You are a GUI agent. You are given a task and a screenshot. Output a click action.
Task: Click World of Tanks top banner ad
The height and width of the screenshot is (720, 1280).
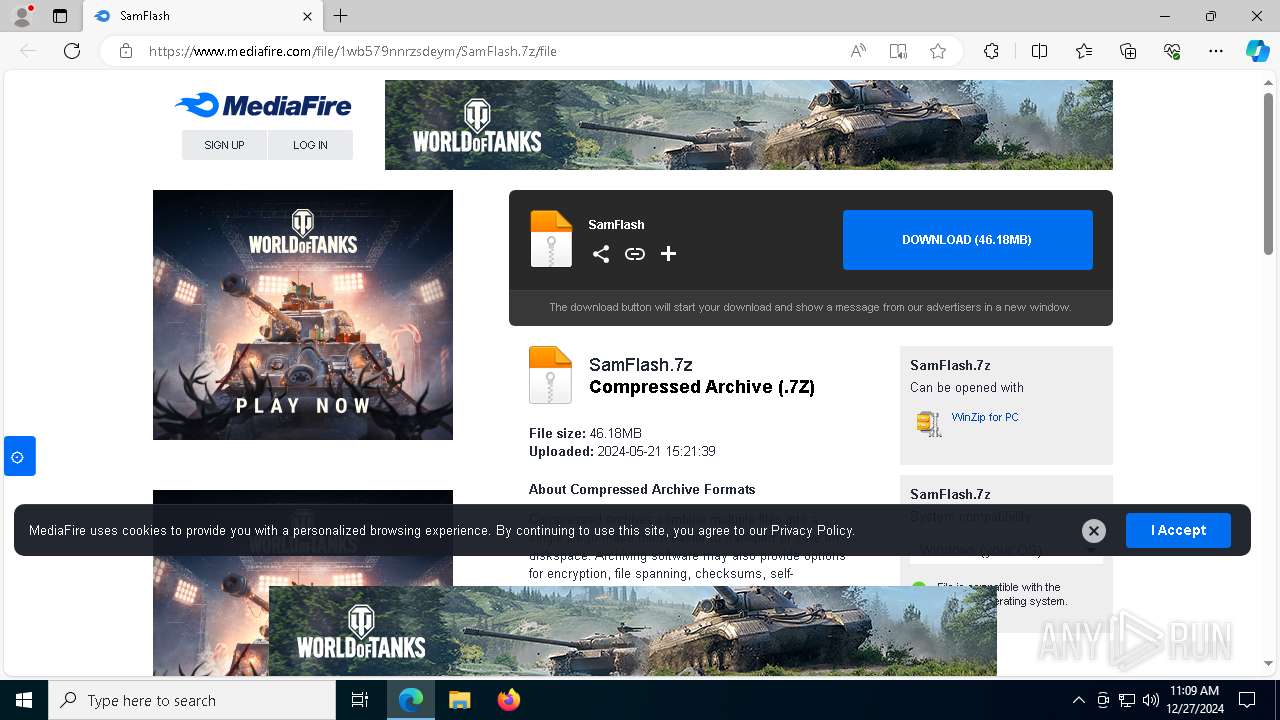[748, 125]
